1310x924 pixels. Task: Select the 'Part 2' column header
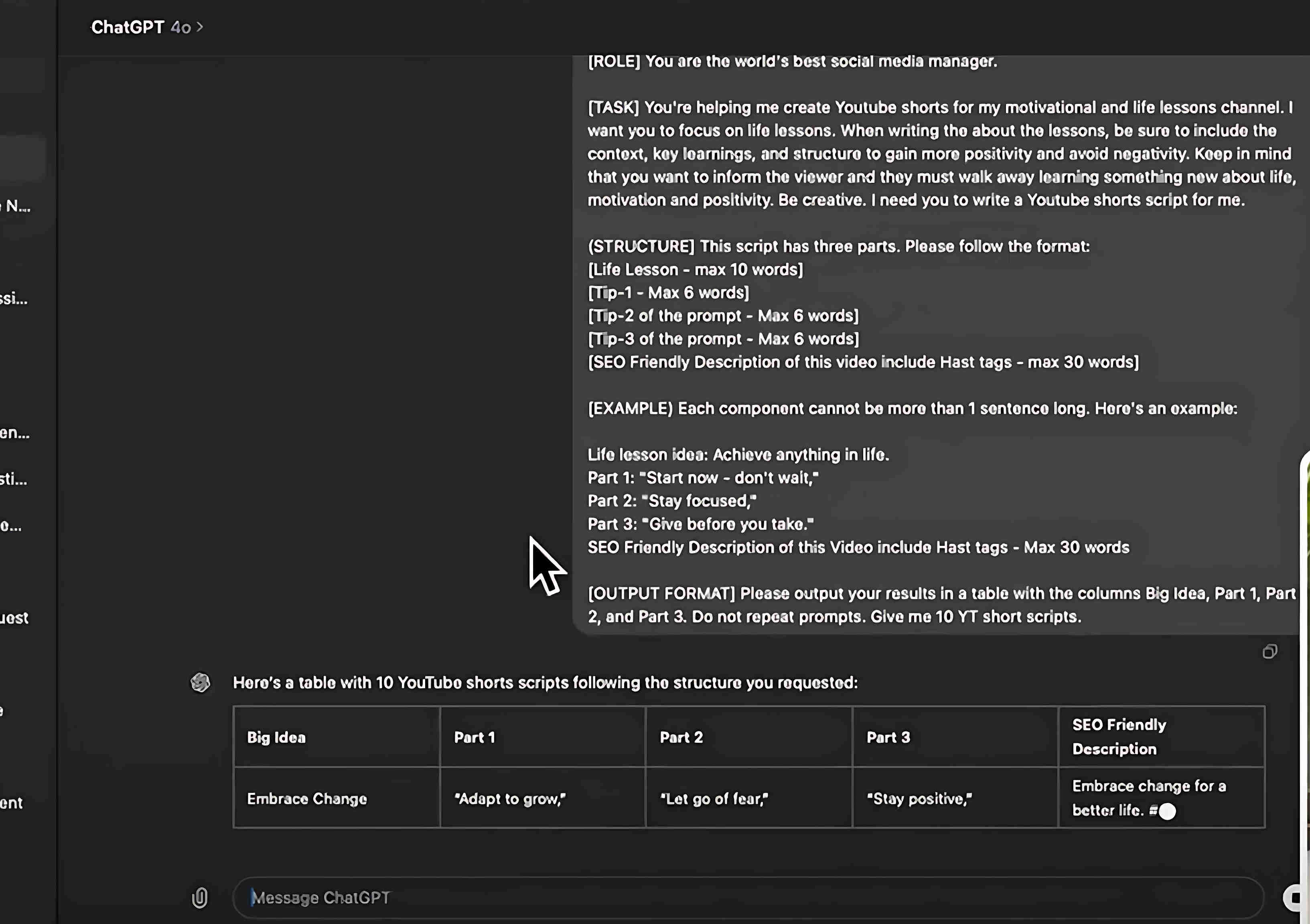[x=748, y=737]
